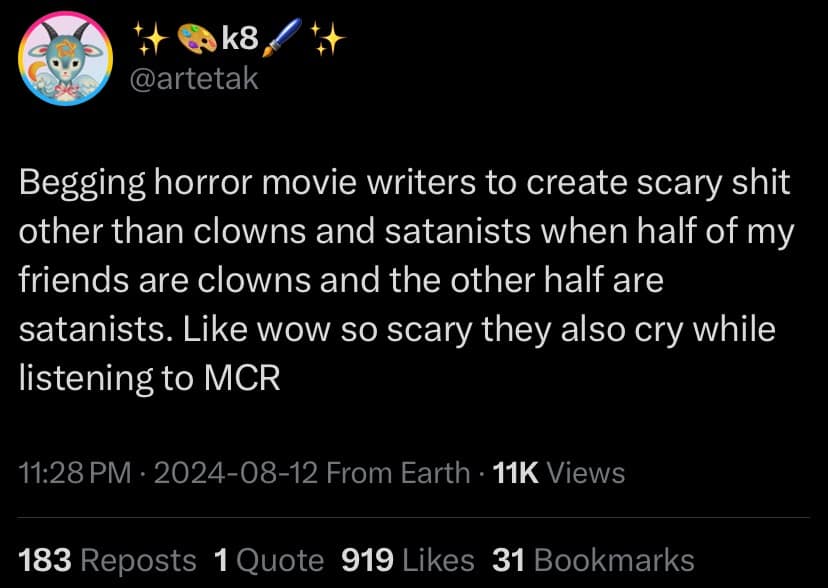Screen dimensions: 828x588
Task: Open the 183 Reposts list
Action: tap(107, 560)
